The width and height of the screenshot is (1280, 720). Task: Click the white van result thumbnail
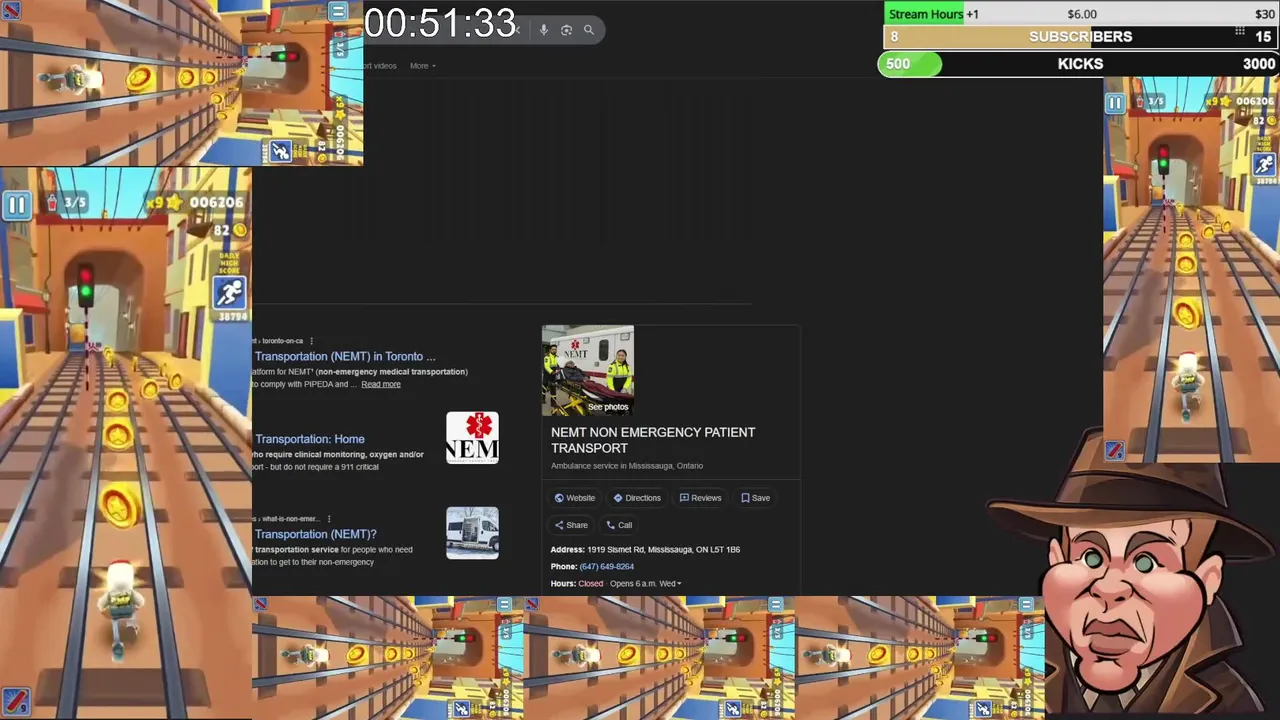472,533
